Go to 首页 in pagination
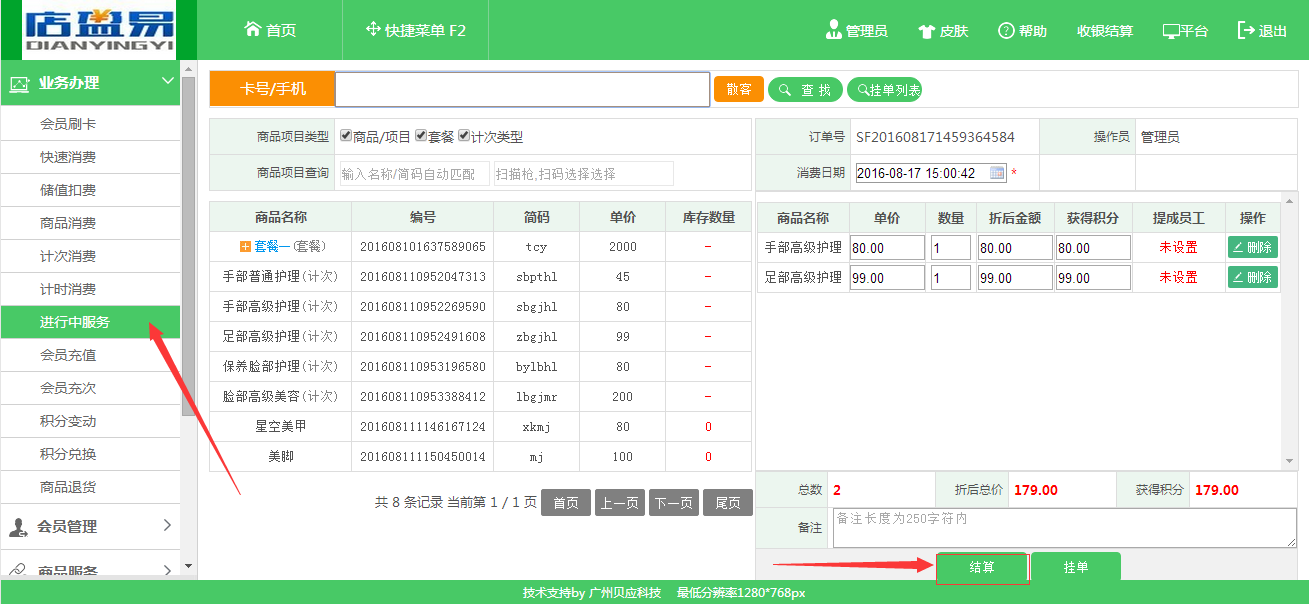The image size is (1309, 604). (x=566, y=503)
